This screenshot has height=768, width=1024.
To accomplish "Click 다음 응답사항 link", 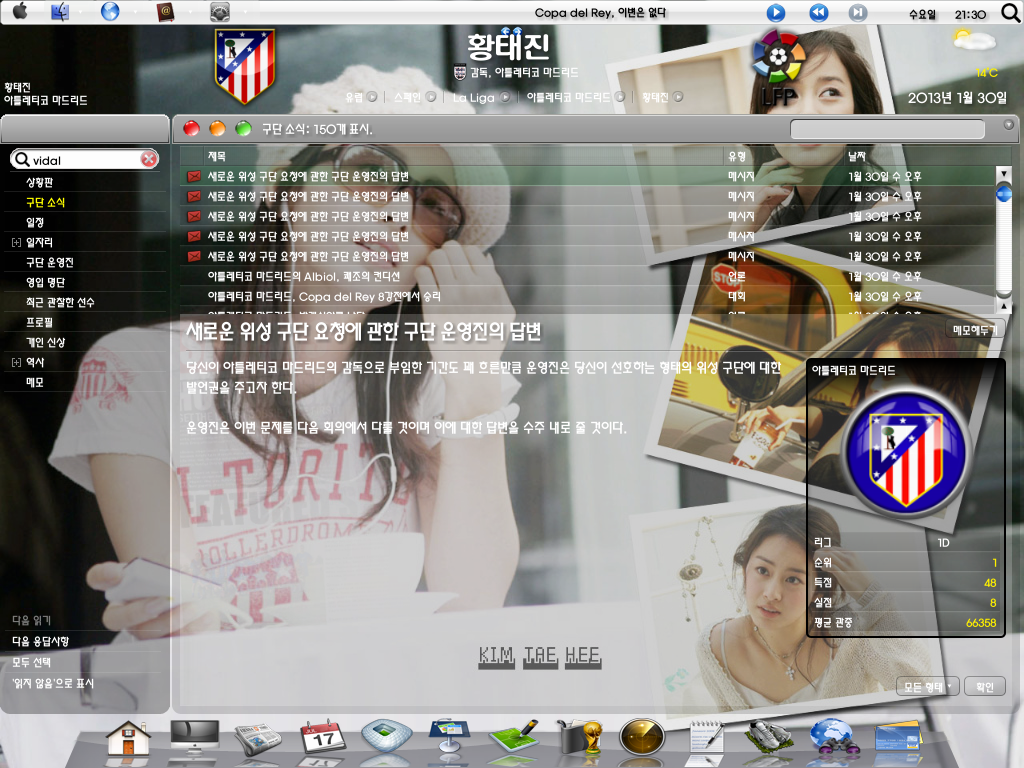I will coord(40,641).
